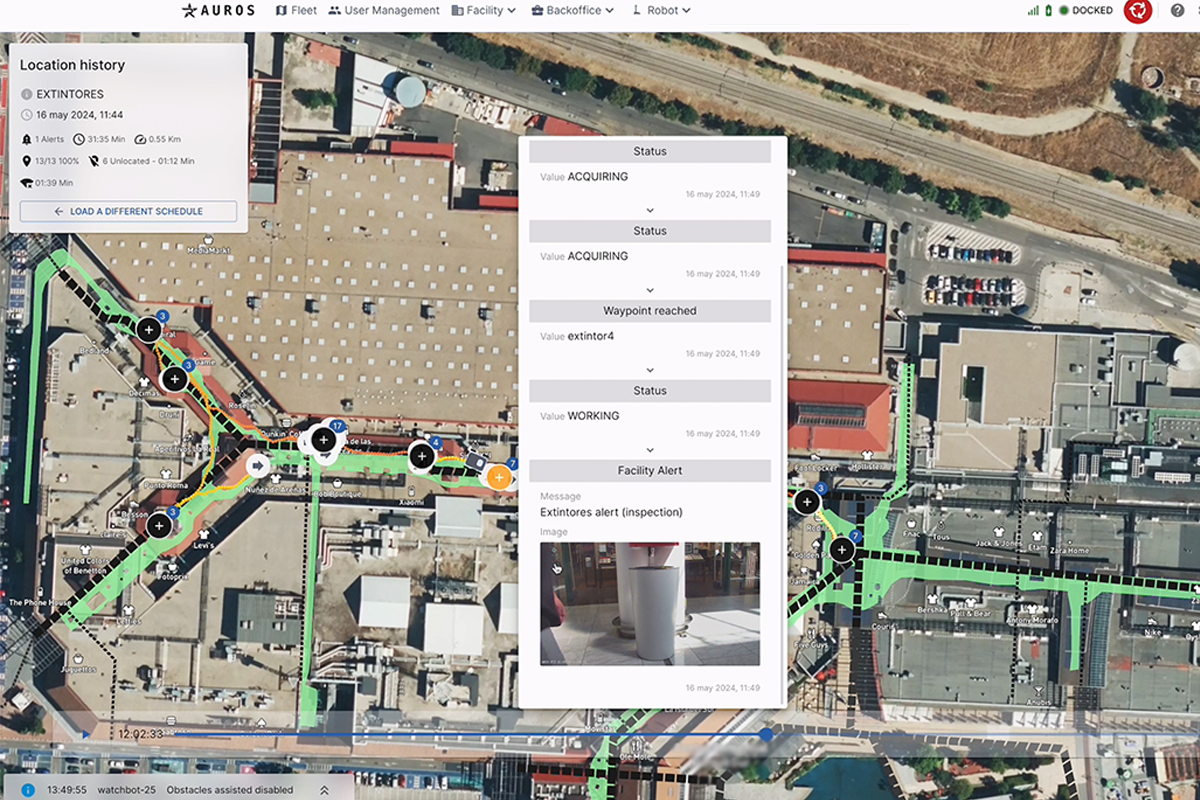The image size is (1200, 800).
Task: Expand the notification bar with double chevron
Action: (x=324, y=790)
